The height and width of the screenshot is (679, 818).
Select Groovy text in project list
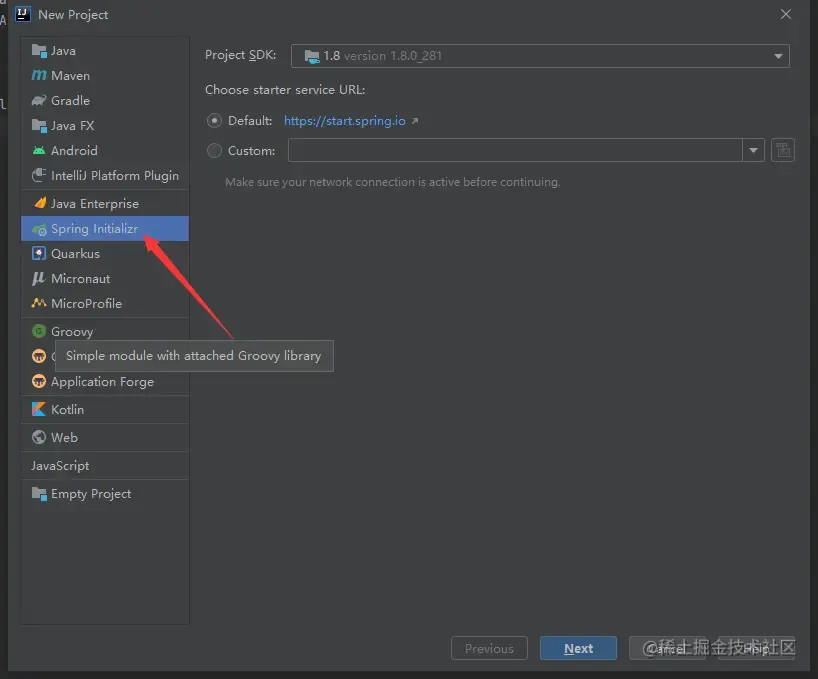coord(72,332)
